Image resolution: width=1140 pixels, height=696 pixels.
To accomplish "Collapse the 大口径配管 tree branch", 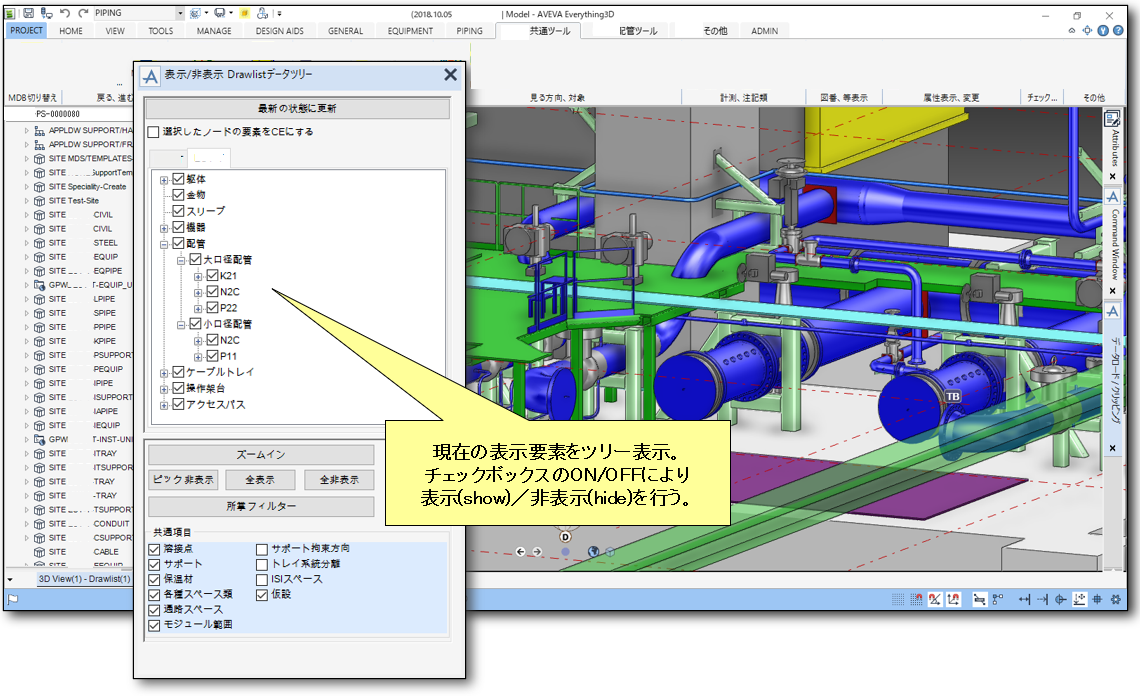I will 181,260.
